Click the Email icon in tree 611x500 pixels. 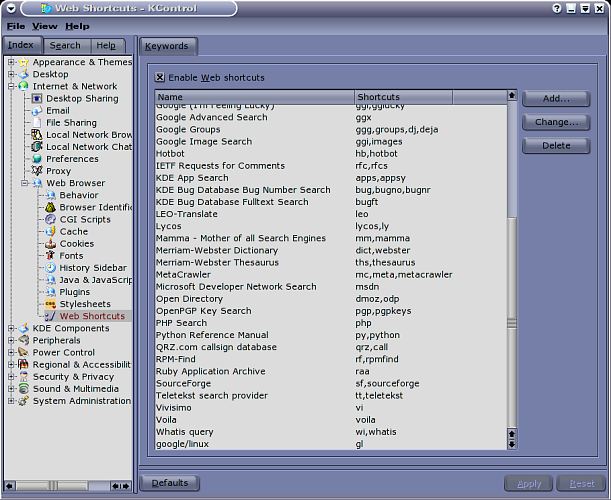37,111
